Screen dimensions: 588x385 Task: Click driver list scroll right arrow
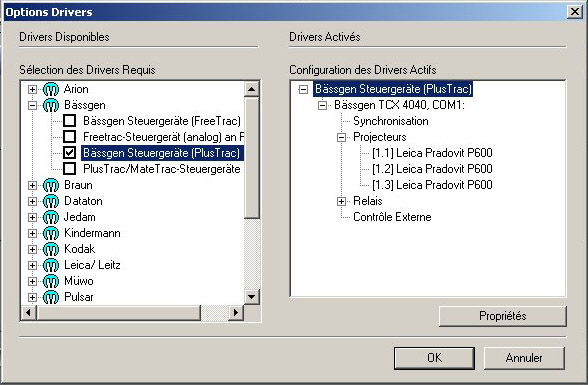coord(236,312)
